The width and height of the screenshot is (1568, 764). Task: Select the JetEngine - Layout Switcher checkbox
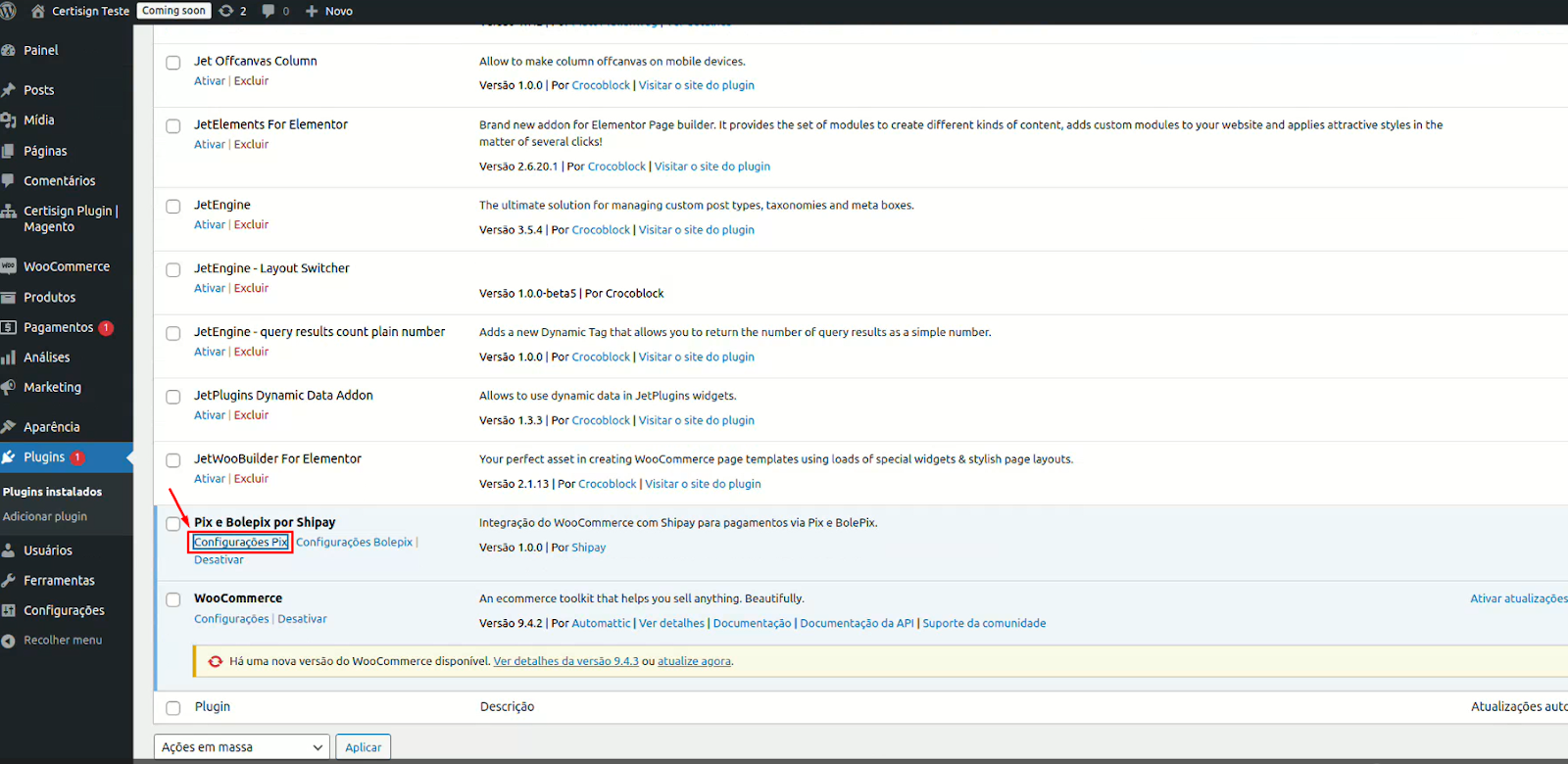(173, 270)
